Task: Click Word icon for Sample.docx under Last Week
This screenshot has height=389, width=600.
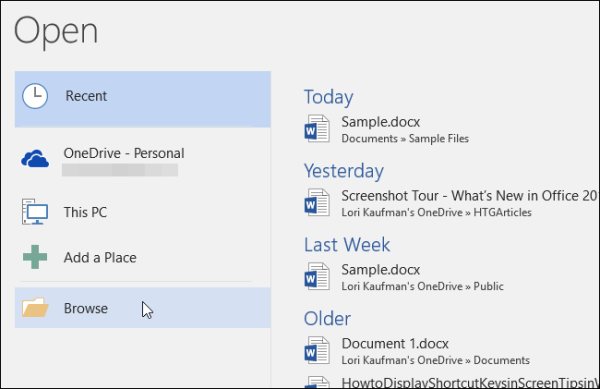Action: [x=317, y=276]
